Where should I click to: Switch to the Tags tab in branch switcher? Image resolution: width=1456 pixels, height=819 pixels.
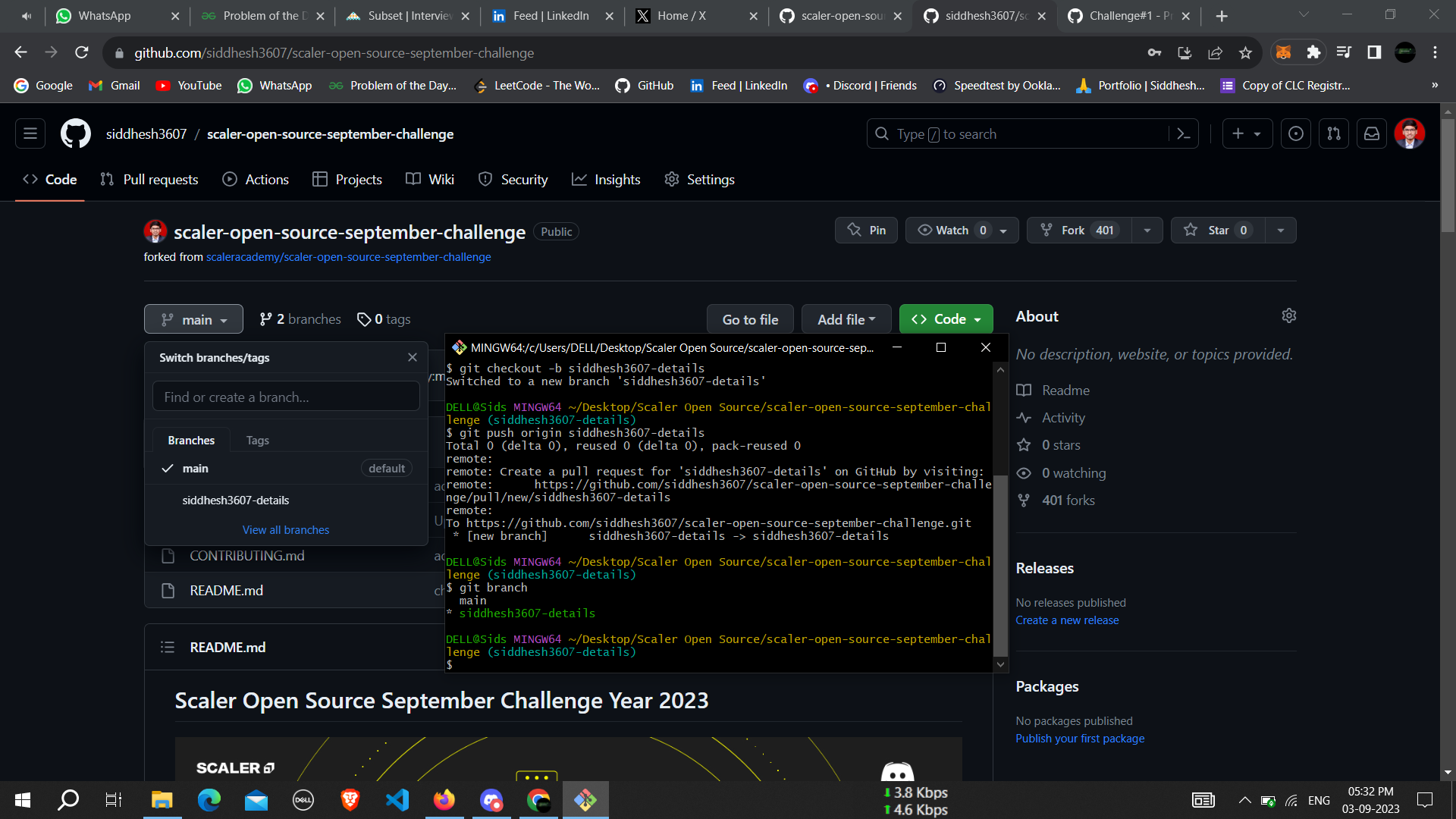click(x=257, y=440)
